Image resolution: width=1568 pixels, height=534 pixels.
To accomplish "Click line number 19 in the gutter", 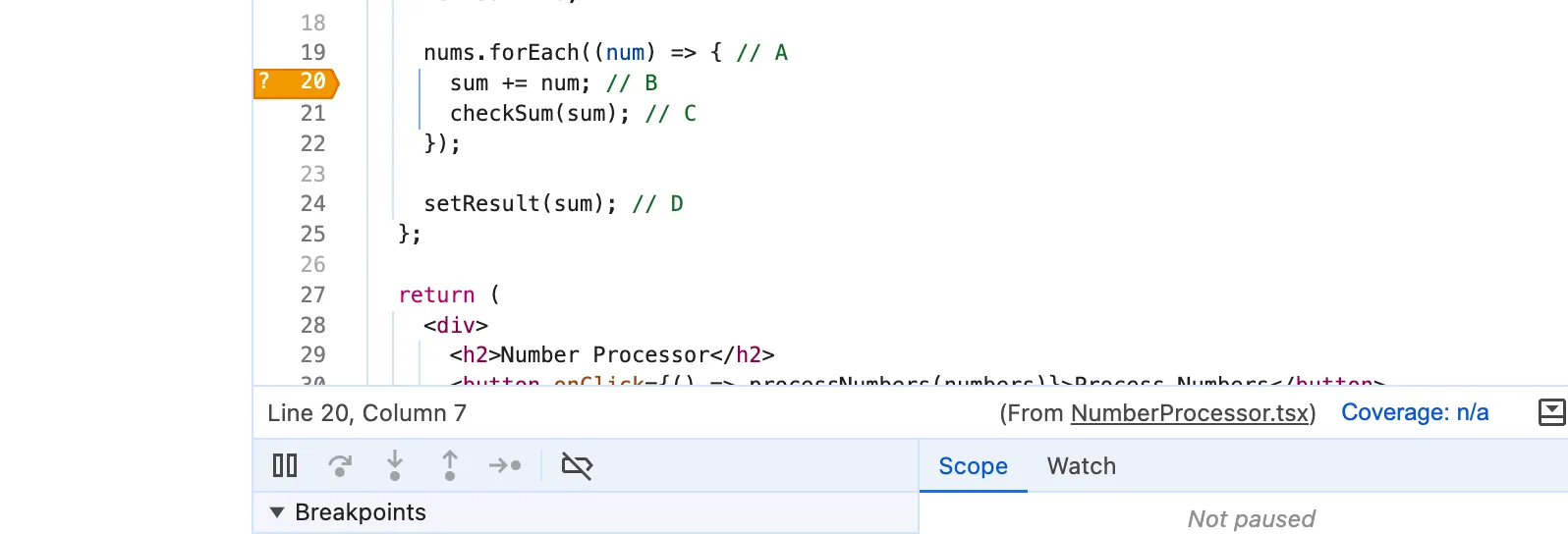I will (x=312, y=53).
